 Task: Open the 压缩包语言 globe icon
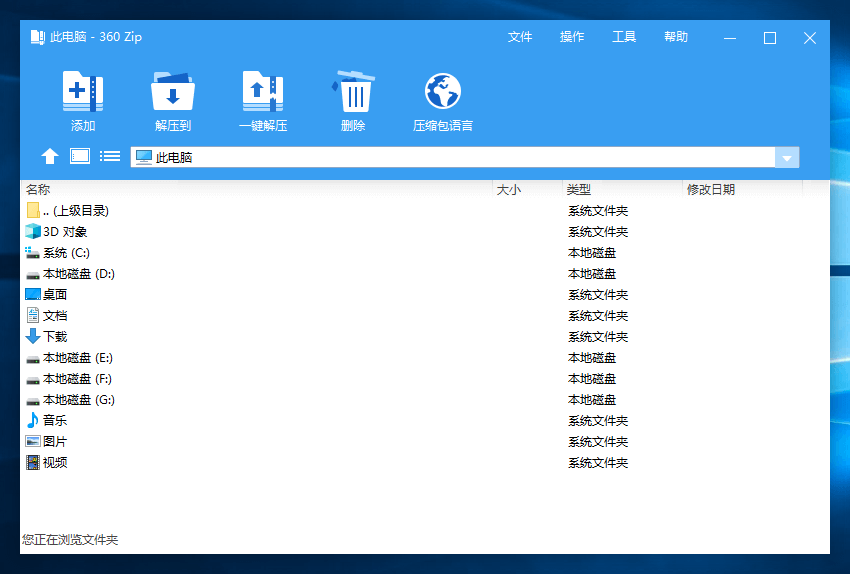(x=443, y=91)
